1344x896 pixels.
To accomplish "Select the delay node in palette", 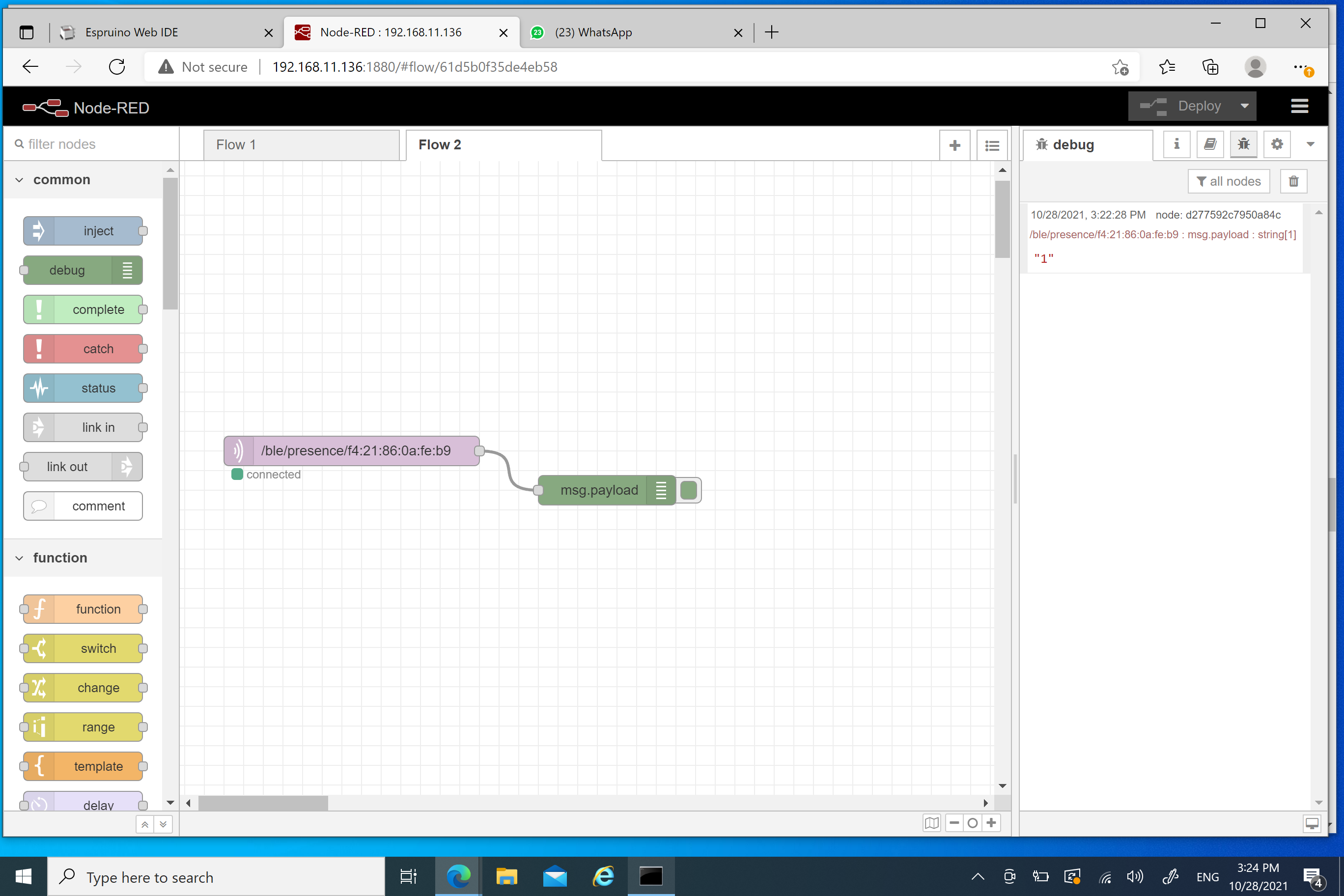I will [x=84, y=801].
